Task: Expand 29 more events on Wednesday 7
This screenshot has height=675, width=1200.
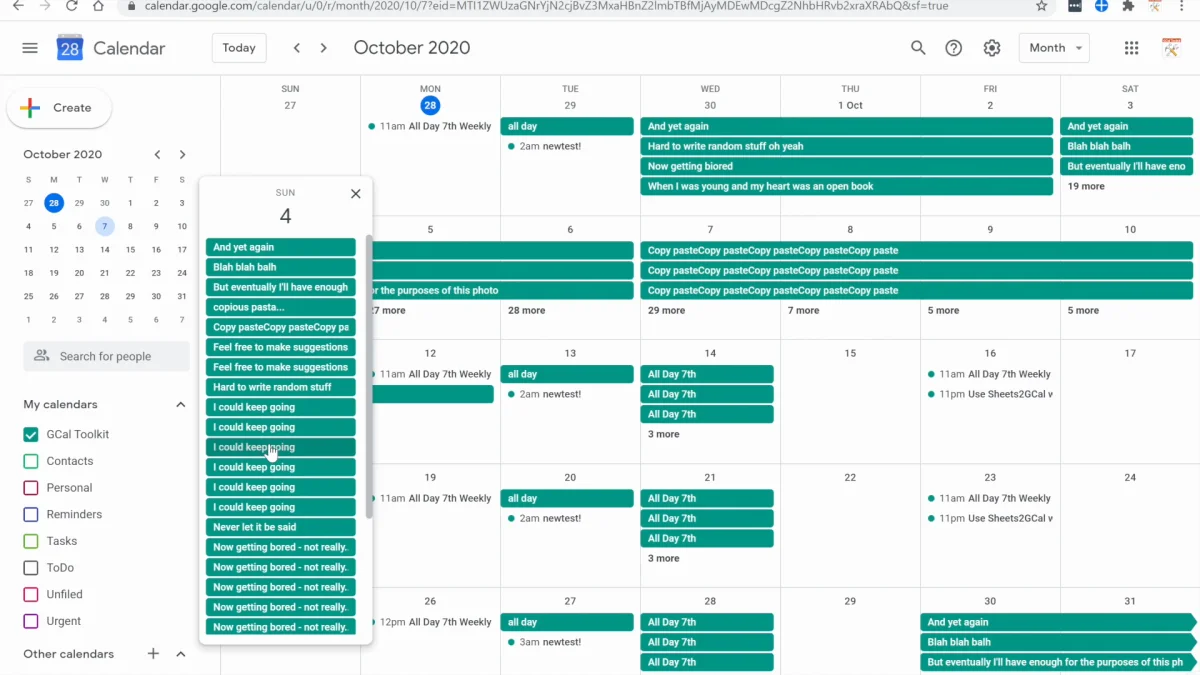Action: [666, 310]
